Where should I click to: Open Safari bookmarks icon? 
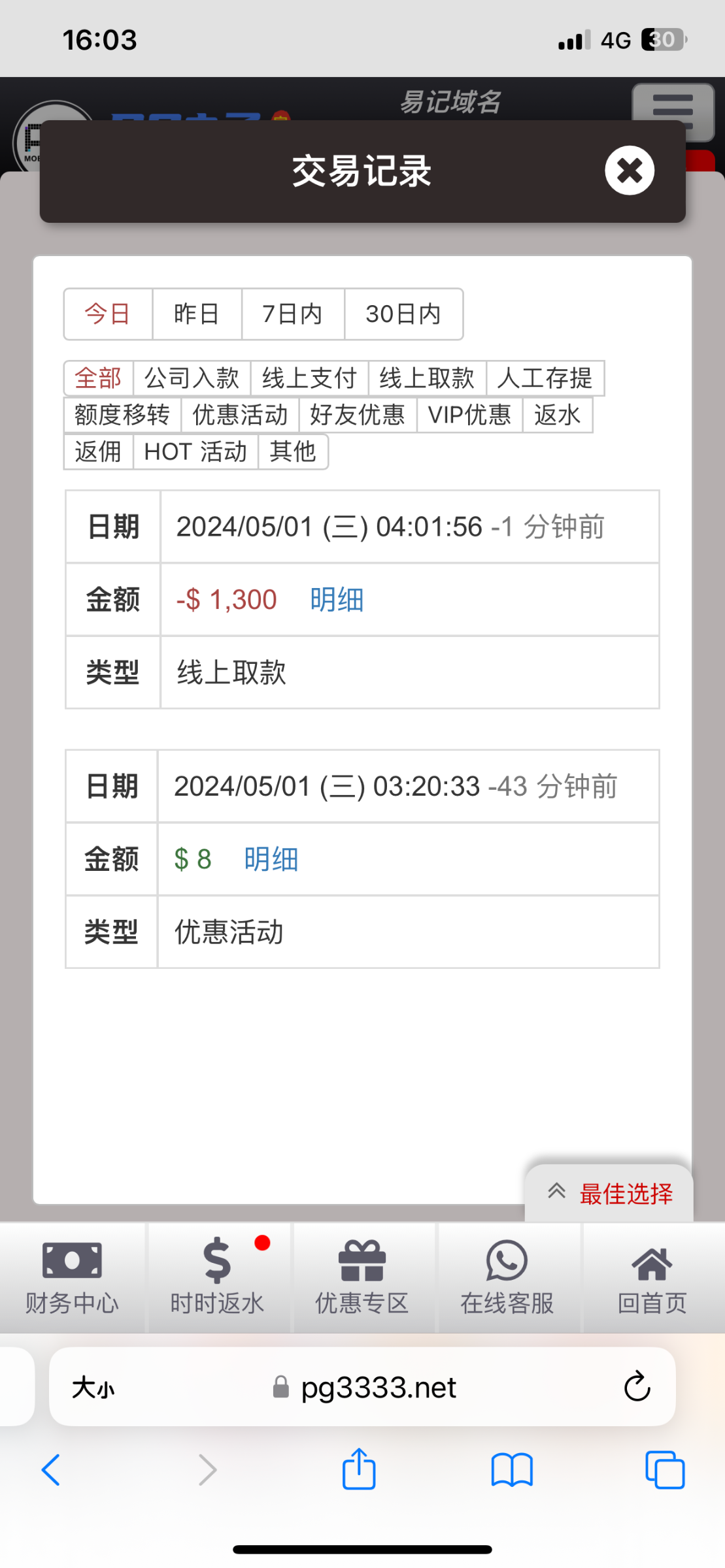click(512, 1470)
